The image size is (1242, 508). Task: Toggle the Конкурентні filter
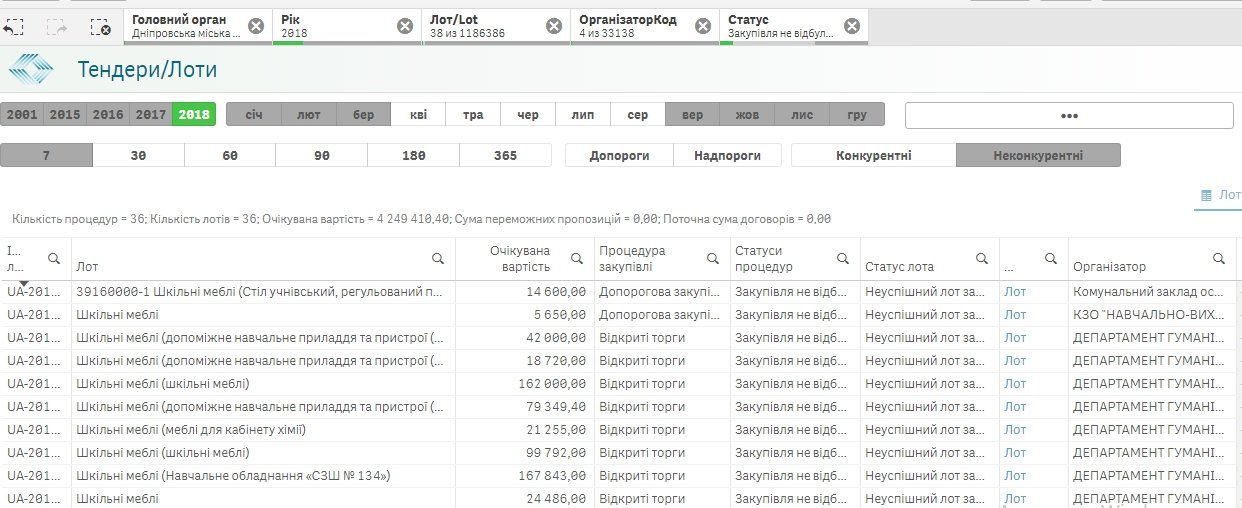pyautogui.click(x=873, y=156)
